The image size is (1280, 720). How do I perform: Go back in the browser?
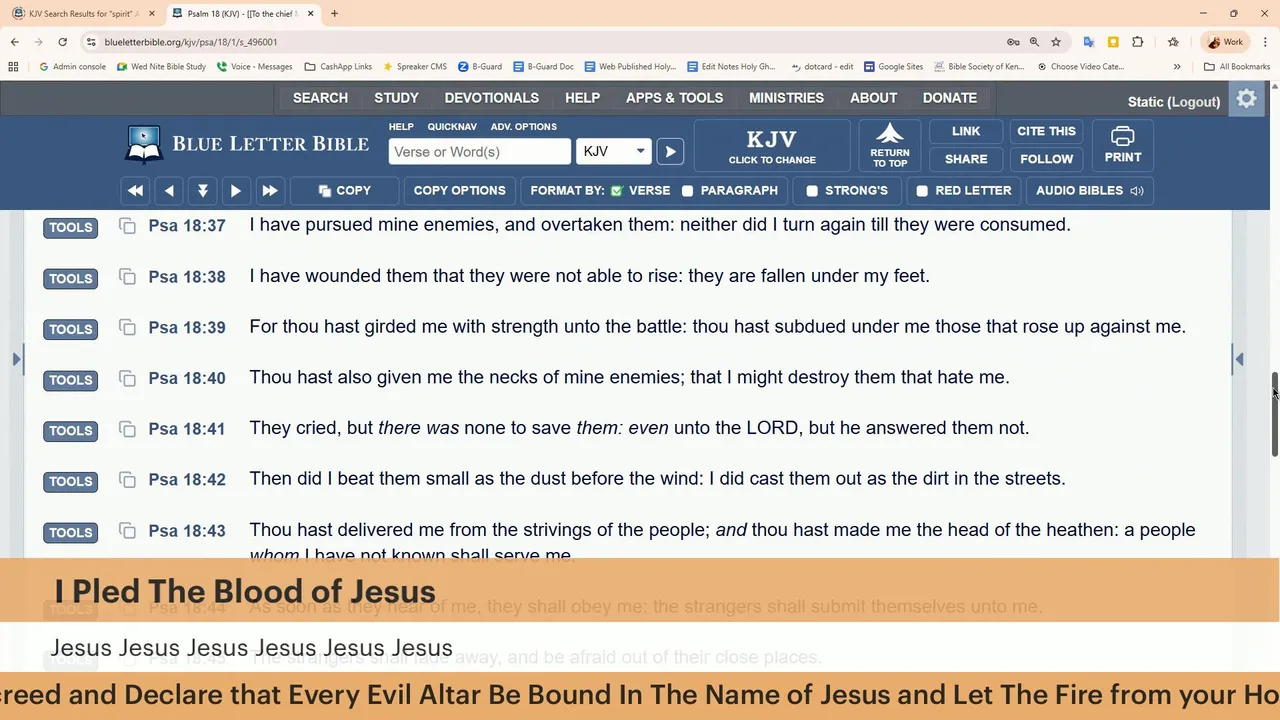14,42
